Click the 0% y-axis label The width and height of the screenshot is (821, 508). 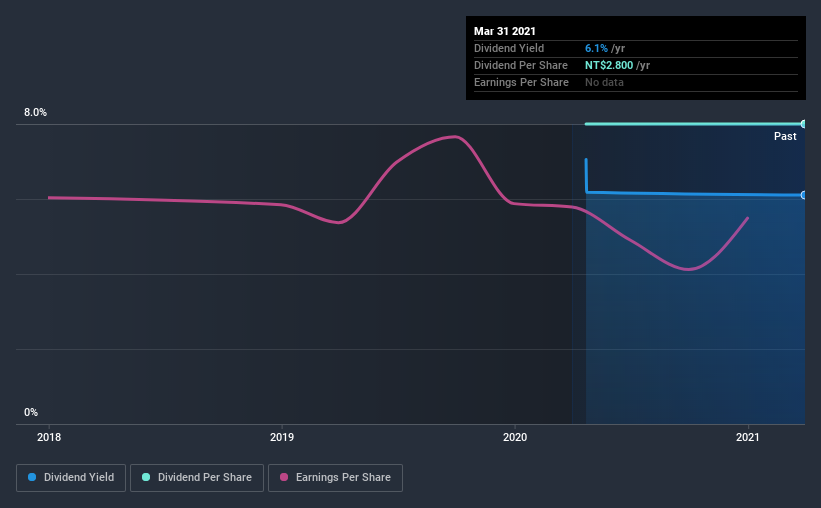coord(31,412)
